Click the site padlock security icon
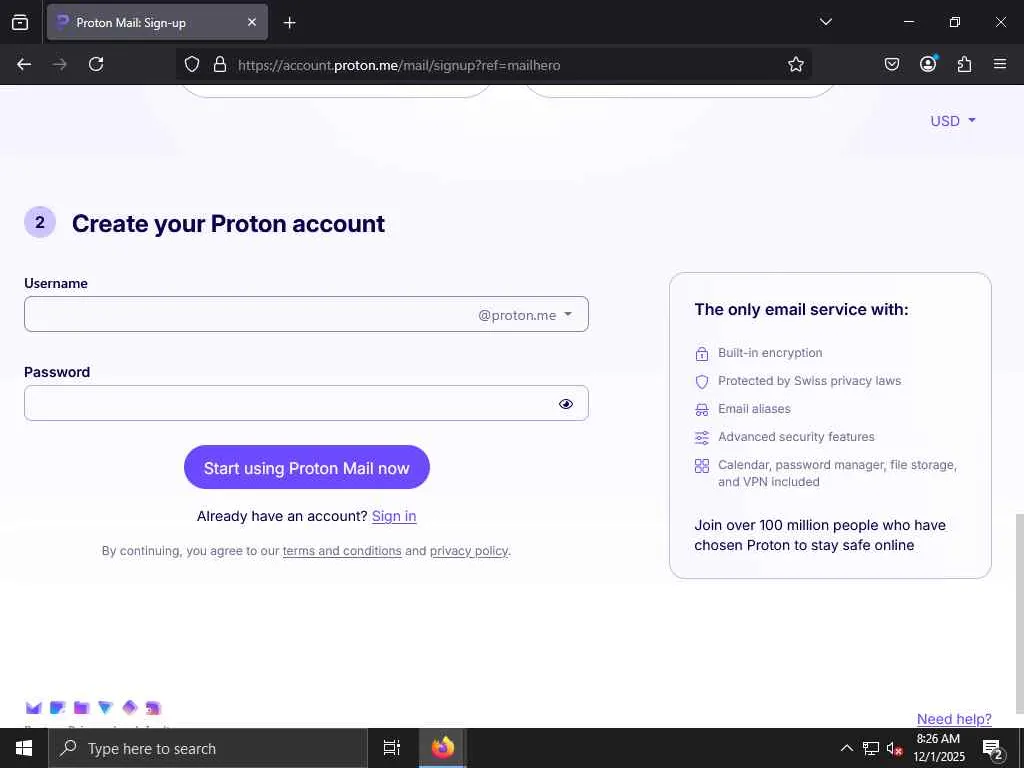 click(220, 65)
